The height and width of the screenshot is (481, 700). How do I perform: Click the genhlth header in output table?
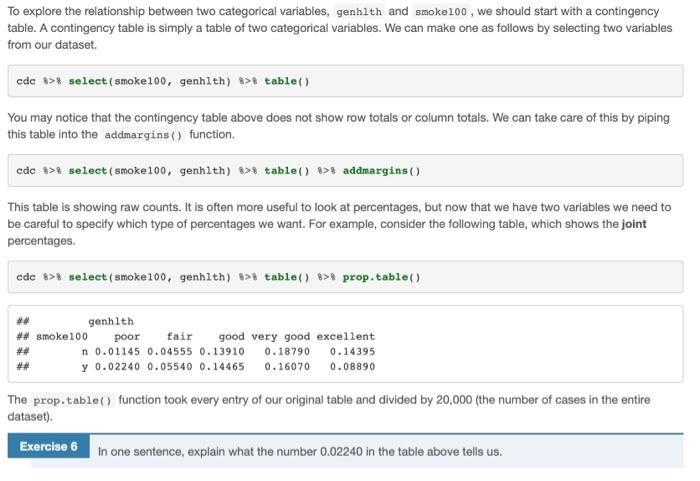click(x=111, y=322)
